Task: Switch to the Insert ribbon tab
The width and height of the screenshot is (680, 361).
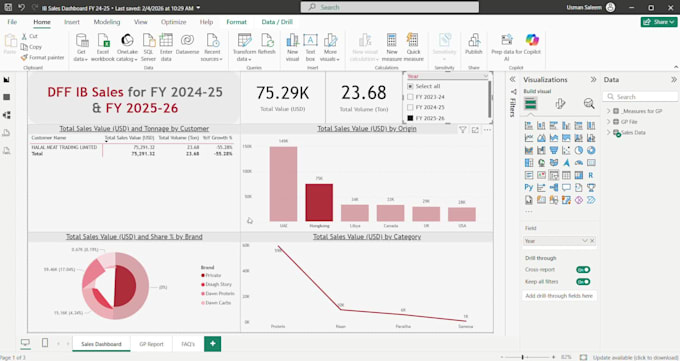Action: (72, 22)
